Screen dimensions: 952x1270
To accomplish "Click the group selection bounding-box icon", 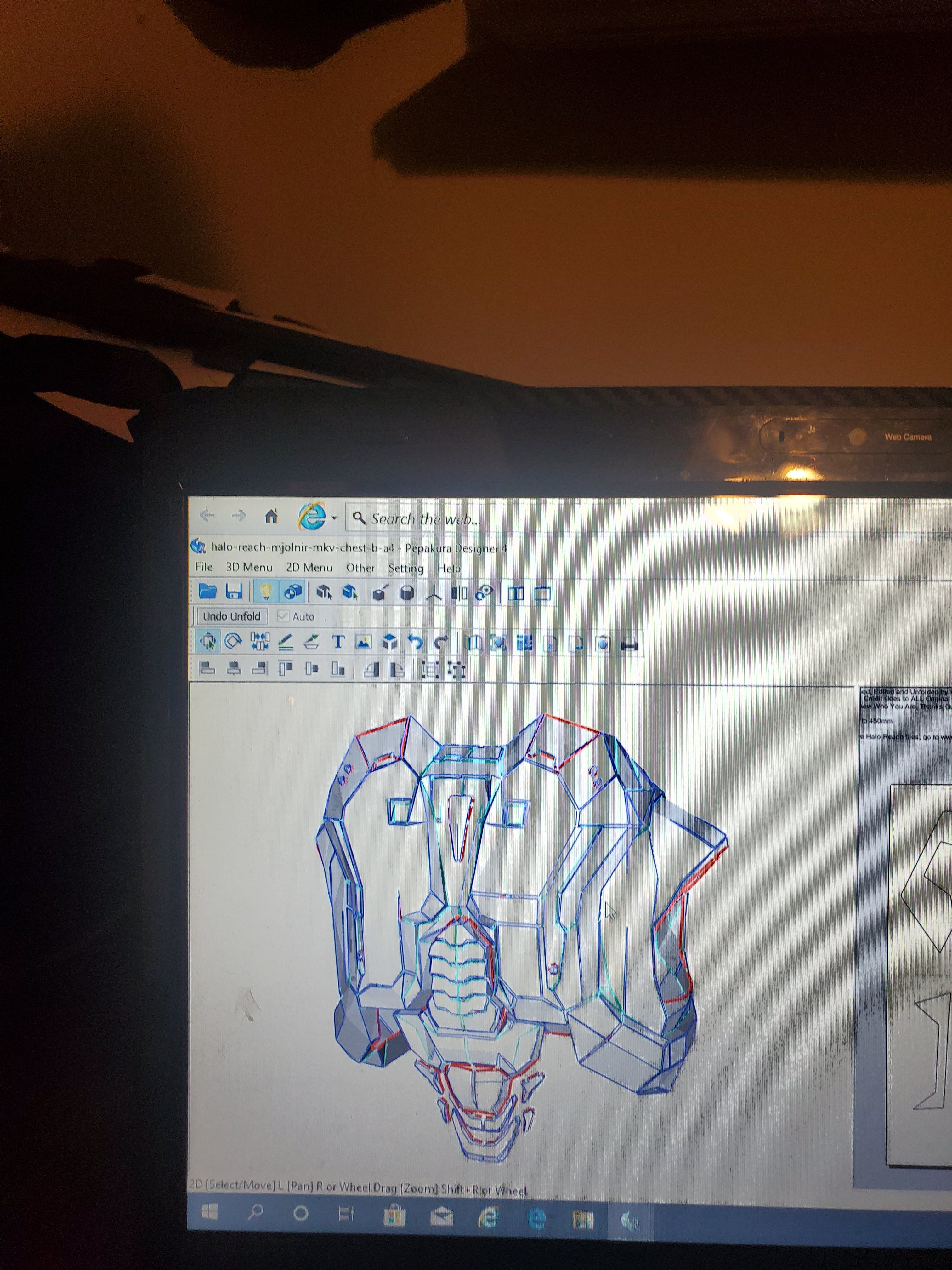I will (430, 669).
